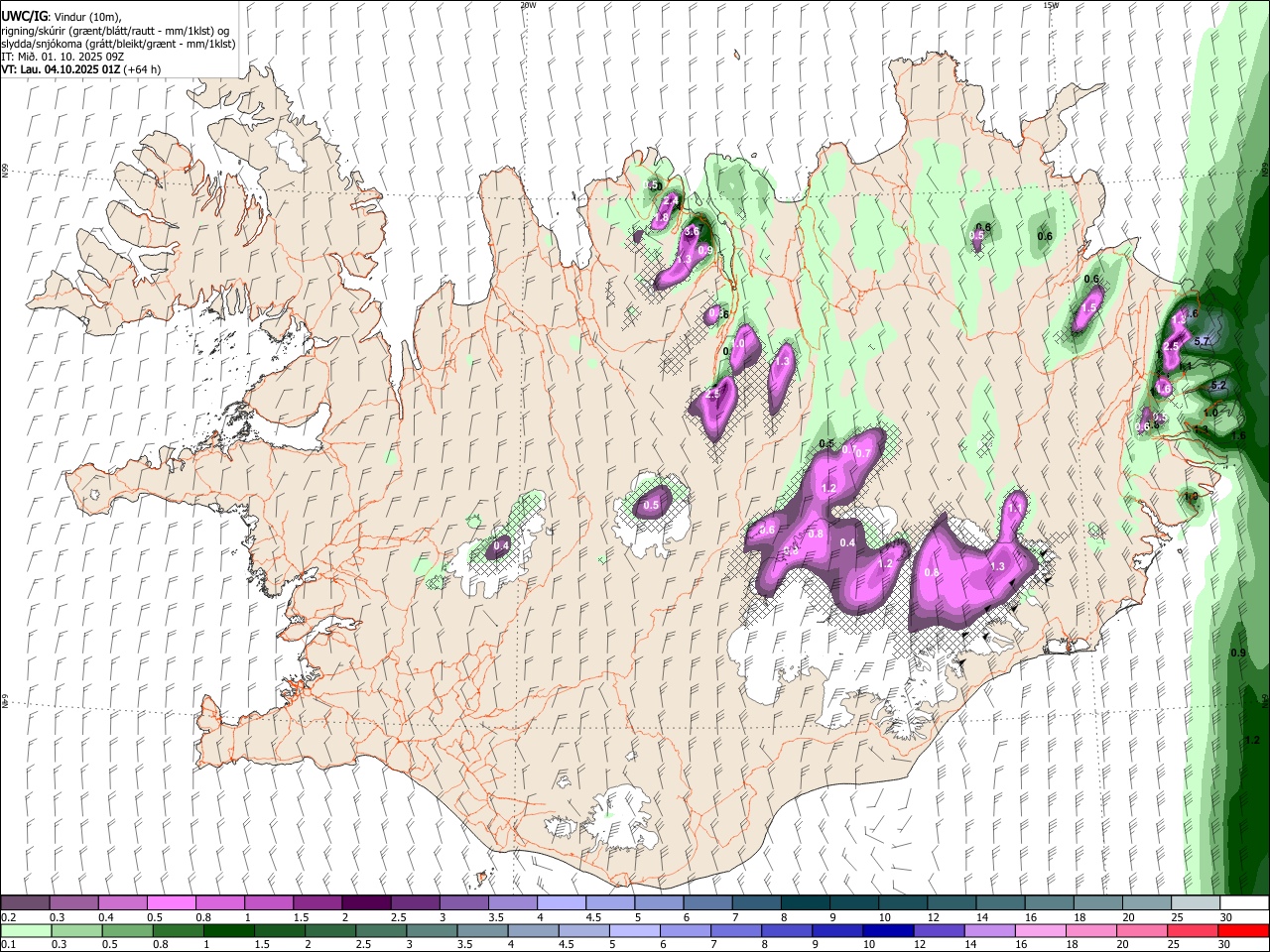Viewport: 1270px width, 952px height.
Task: Click the 5.2 precipitation value on the map
Action: point(1219,386)
